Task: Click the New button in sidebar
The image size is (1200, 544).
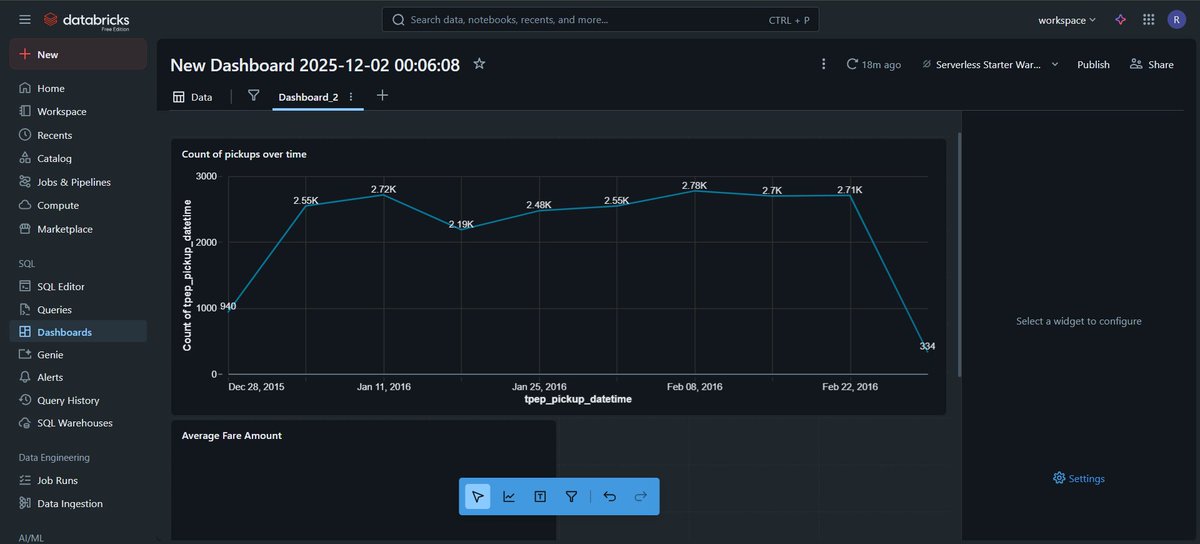Action: click(78, 54)
